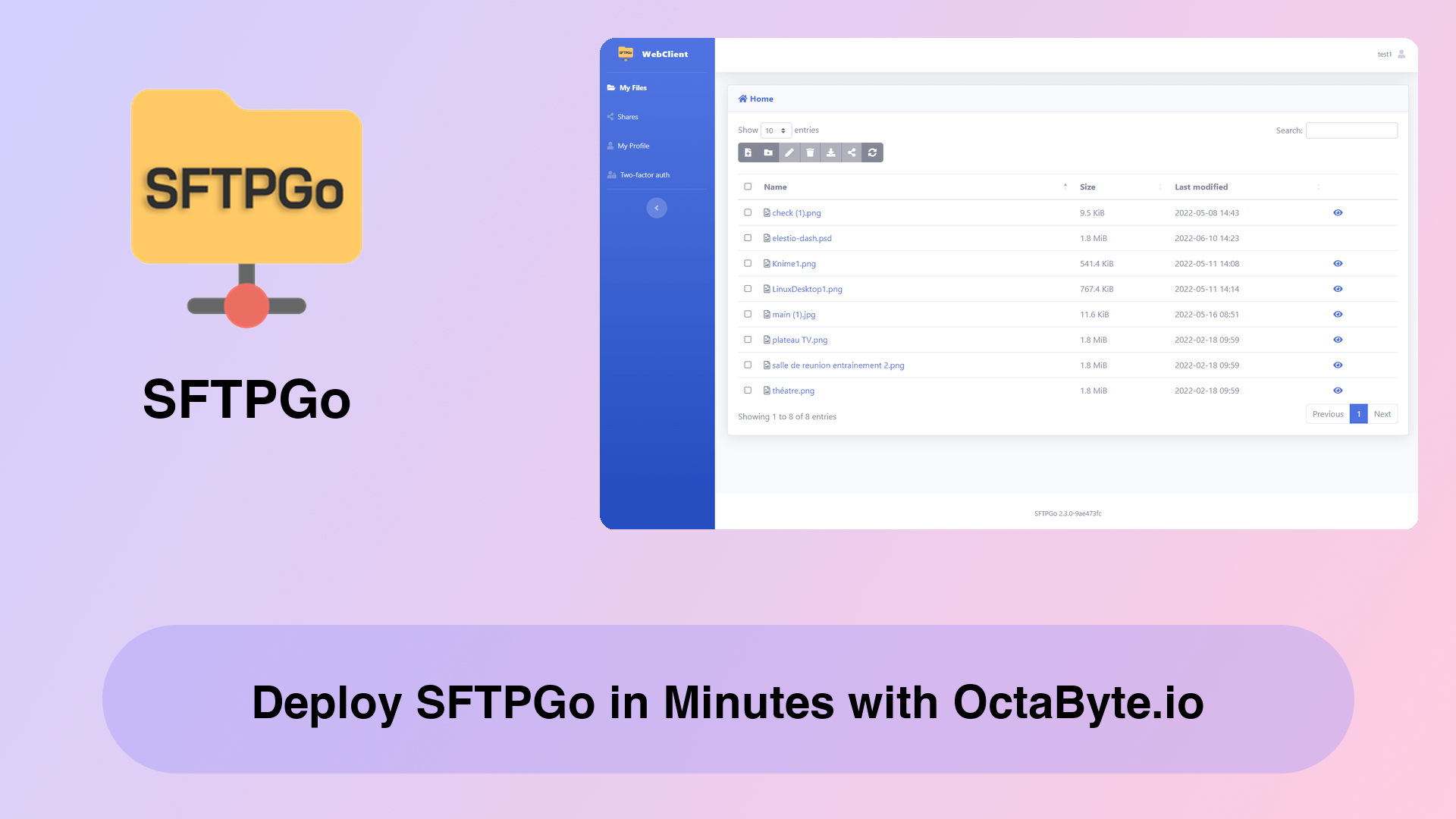Select the refresh directory icon
The height and width of the screenshot is (819, 1456).
pyautogui.click(x=872, y=152)
